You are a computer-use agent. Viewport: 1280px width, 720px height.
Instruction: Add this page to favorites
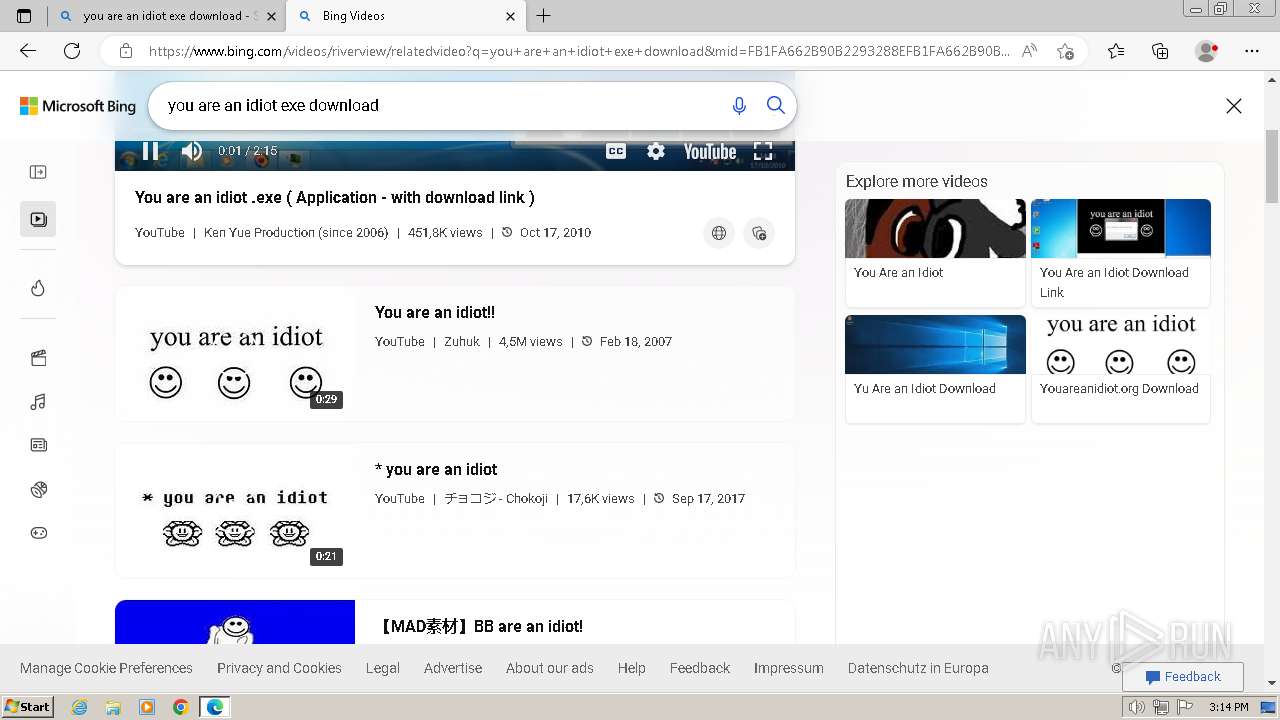[x=1065, y=51]
